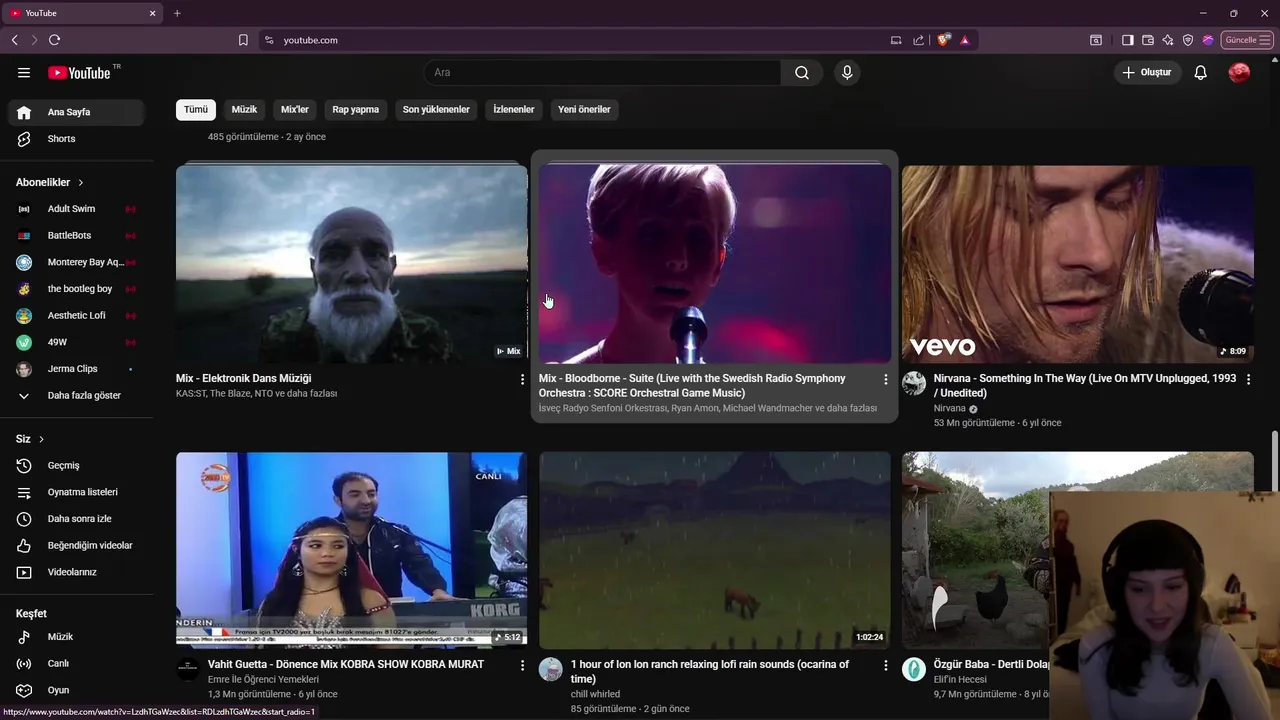Open Brave Shields lion icon
Viewport: 1280px width, 720px height.
tap(943, 40)
